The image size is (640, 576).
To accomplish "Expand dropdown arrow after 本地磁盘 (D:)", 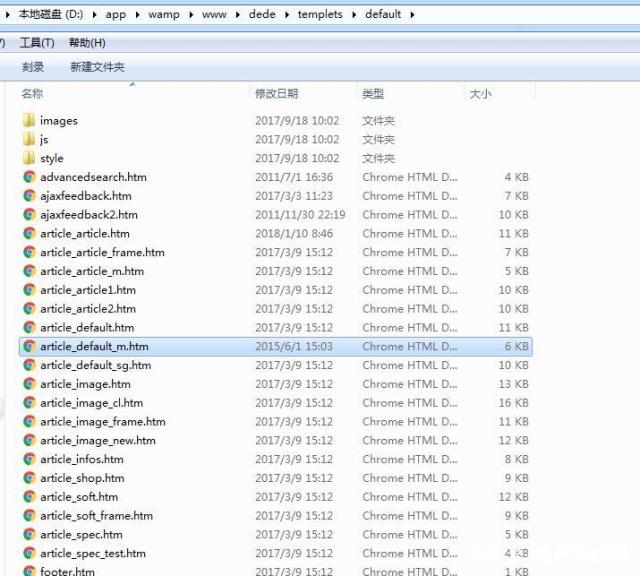I will tap(94, 15).
